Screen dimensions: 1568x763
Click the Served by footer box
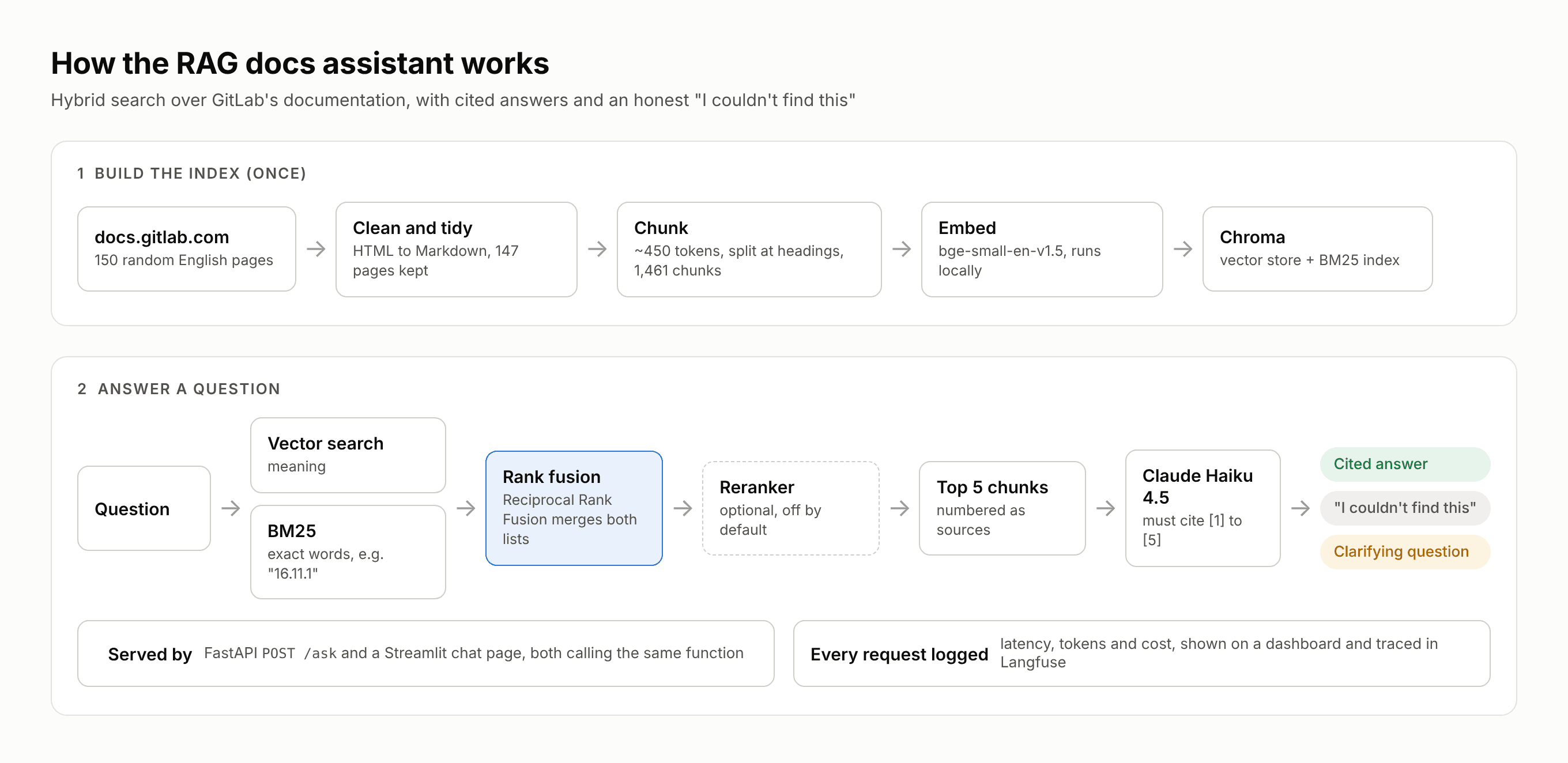(425, 654)
